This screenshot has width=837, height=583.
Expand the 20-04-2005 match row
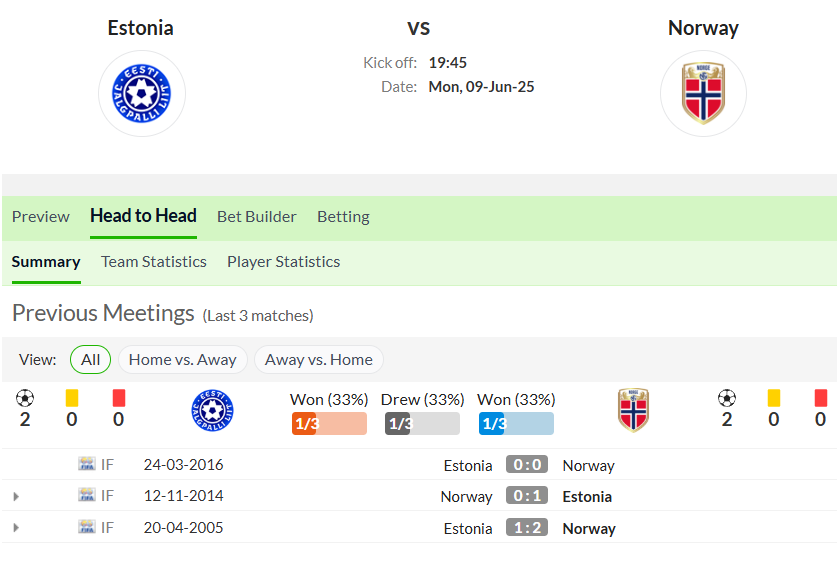pos(16,527)
